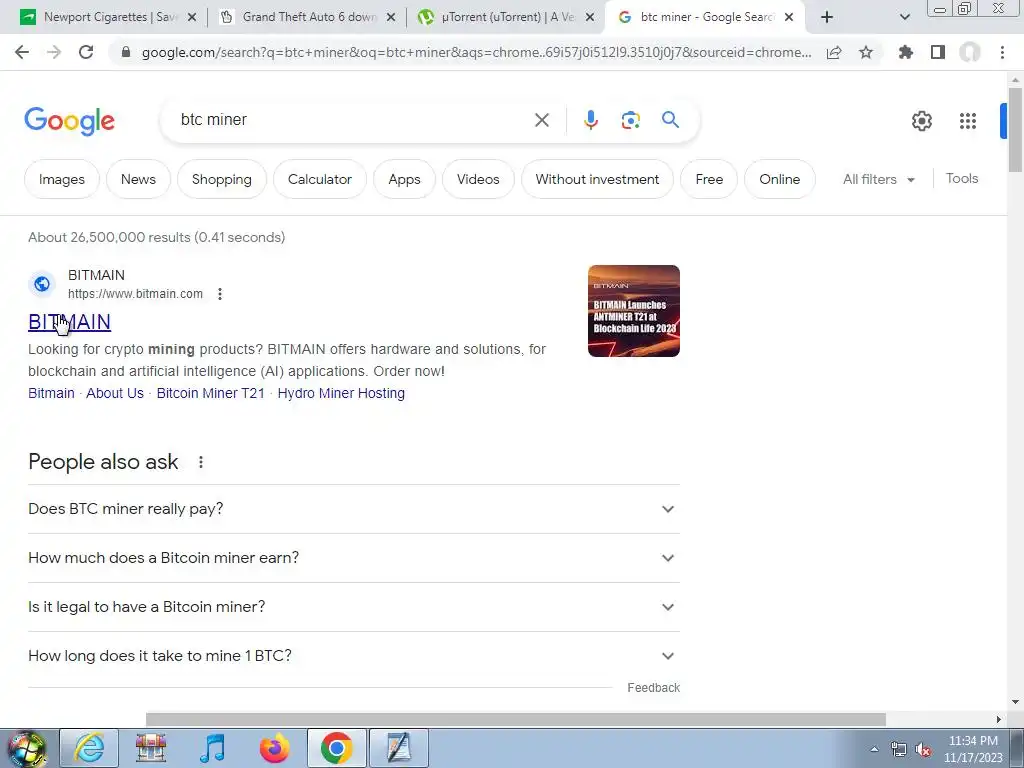The image size is (1024, 768).
Task: Open a new tab with plus button
Action: 827,18
